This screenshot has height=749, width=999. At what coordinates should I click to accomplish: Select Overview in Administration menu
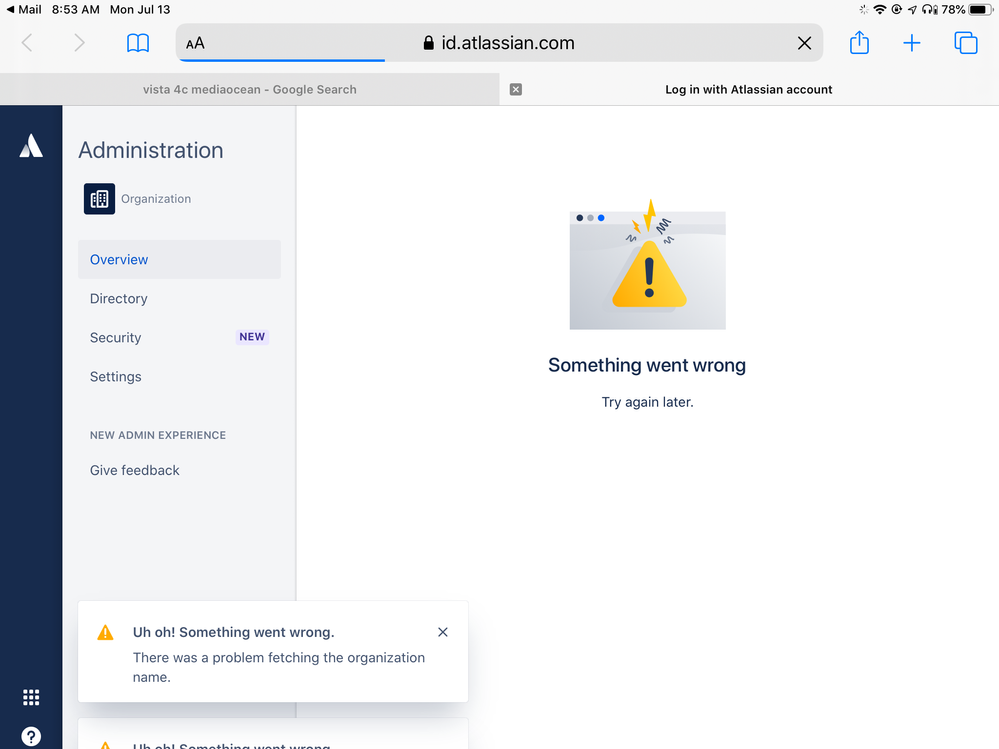179,259
